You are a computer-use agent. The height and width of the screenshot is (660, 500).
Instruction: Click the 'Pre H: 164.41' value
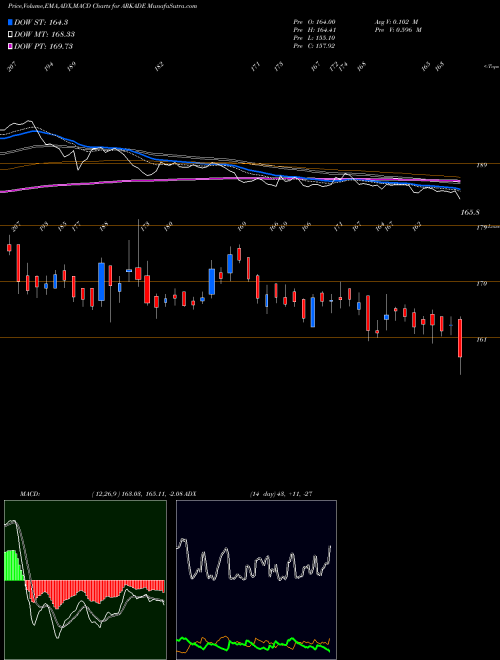click(314, 30)
